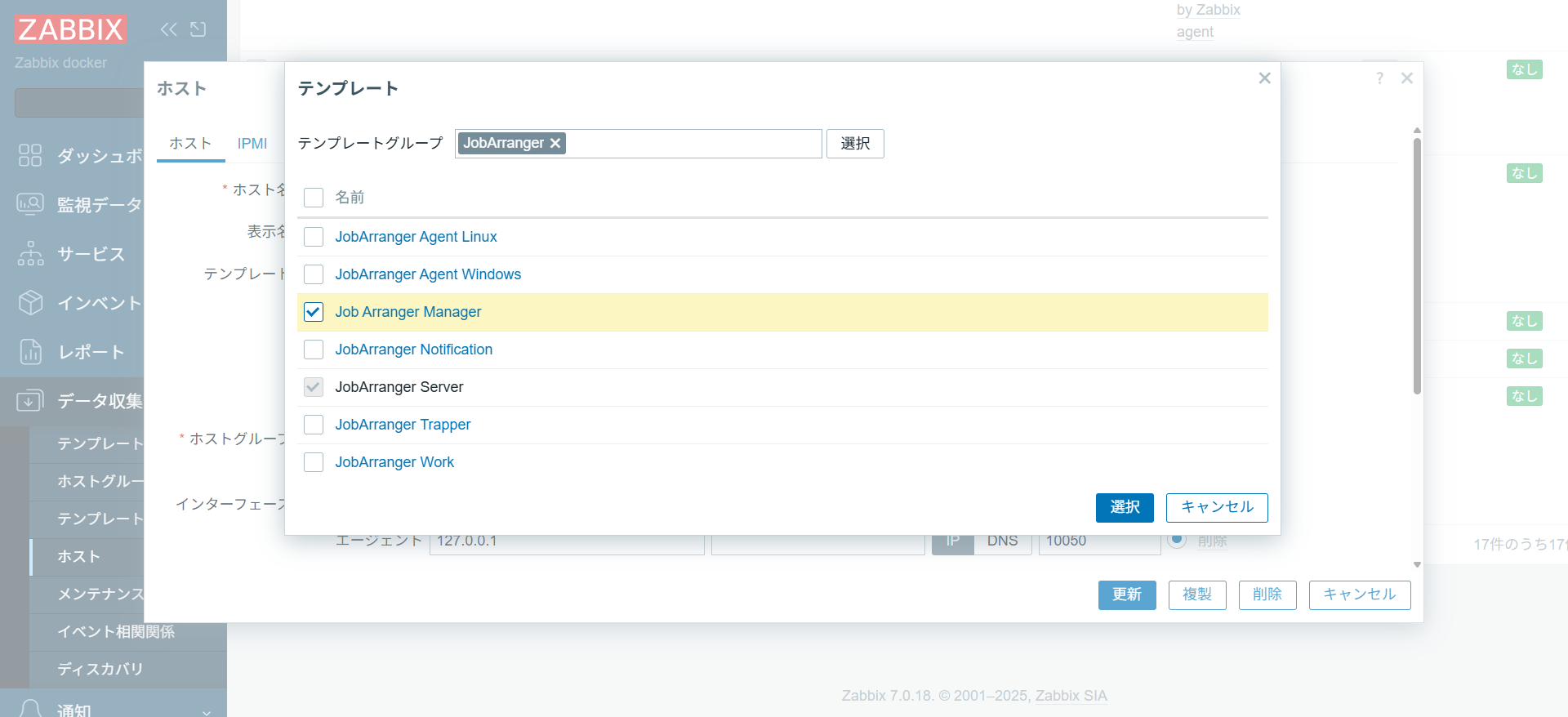
Task: Click the Dashboard sidebar icon
Action: coord(30,155)
